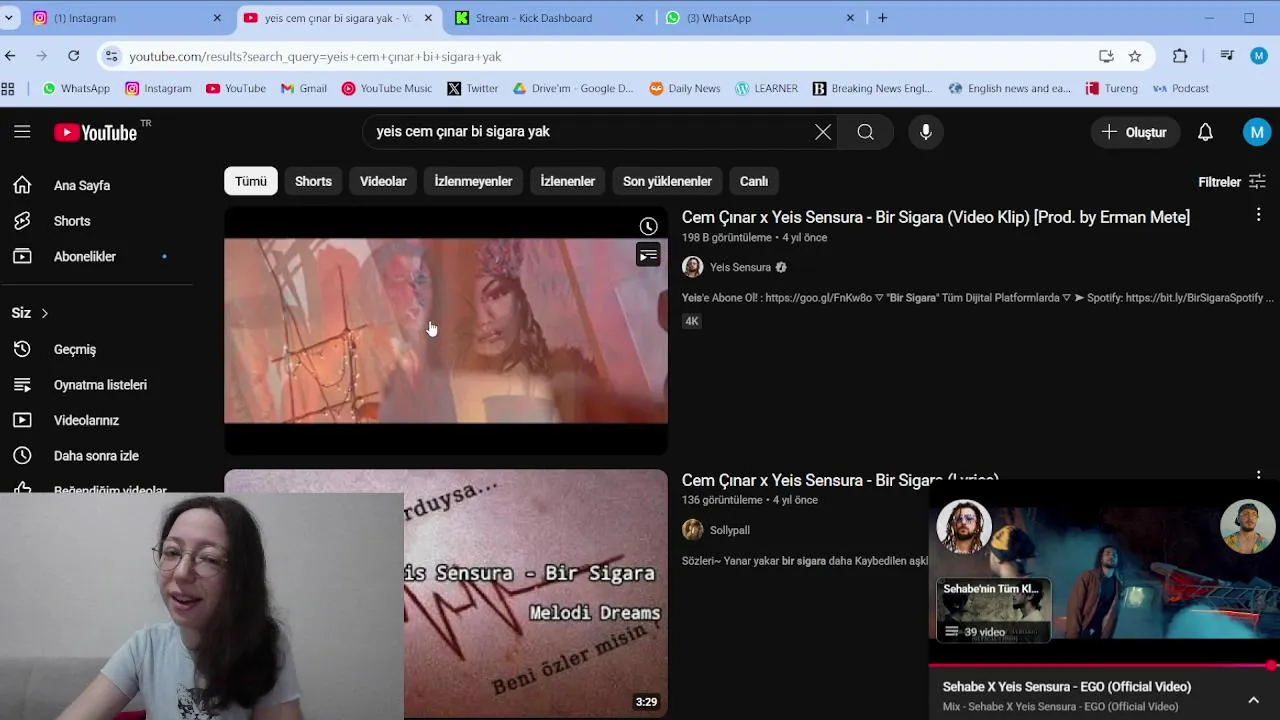Viewport: 1280px width, 720px height.
Task: Open the YouTube guide hamburger menu
Action: 22,132
